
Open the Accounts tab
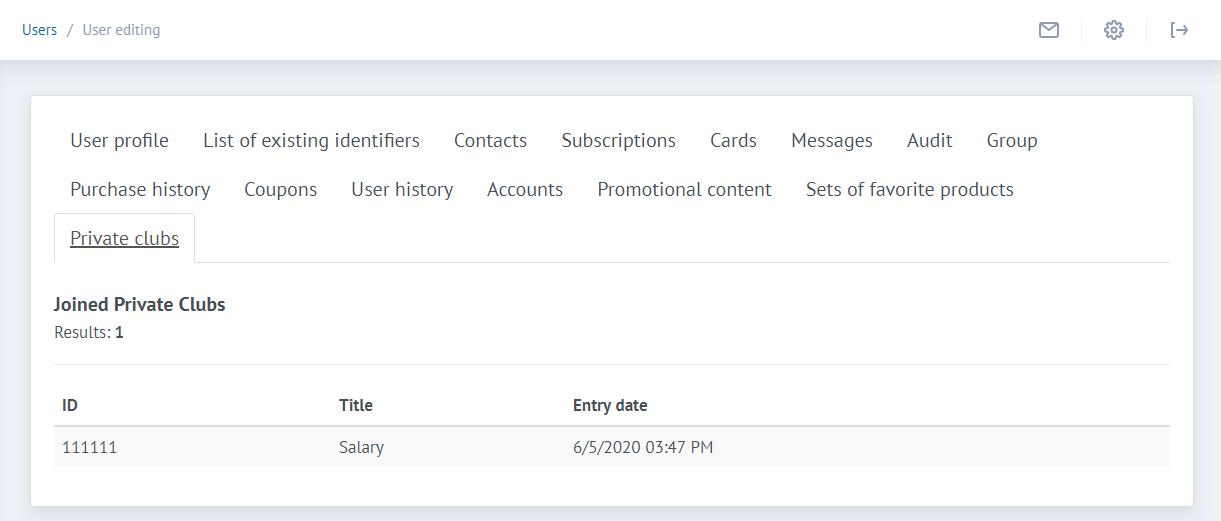[x=524, y=189]
